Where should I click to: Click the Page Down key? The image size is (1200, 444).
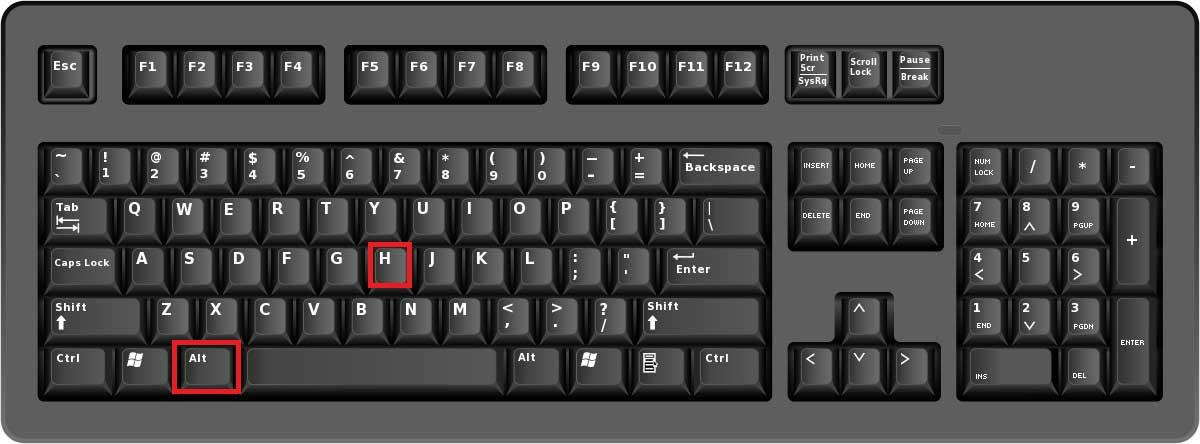pos(913,217)
